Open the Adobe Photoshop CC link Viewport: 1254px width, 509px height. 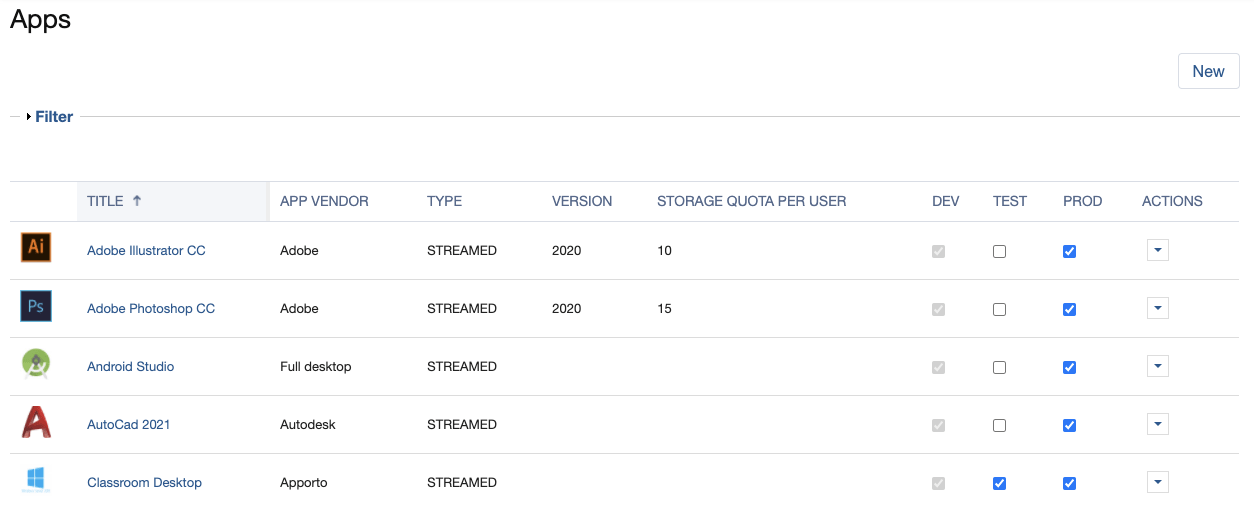coord(151,309)
